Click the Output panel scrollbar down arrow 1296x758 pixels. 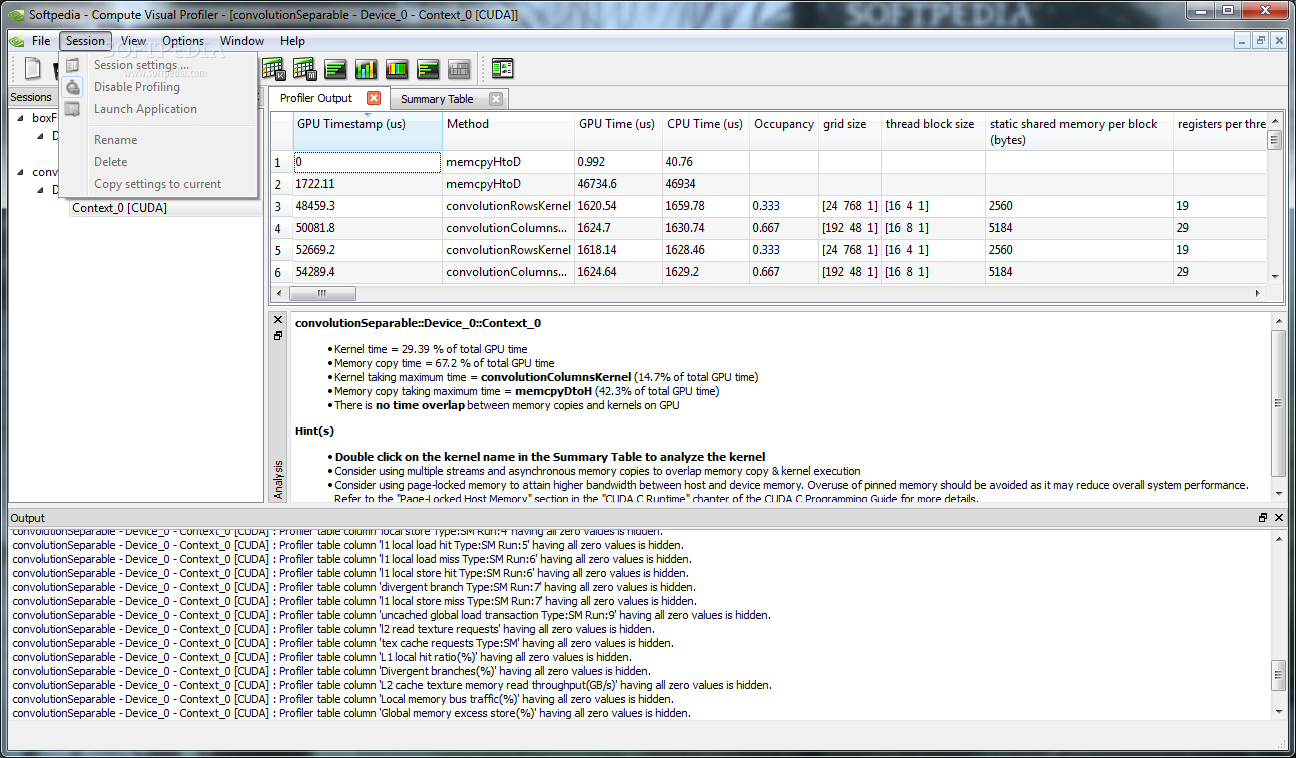1278,712
